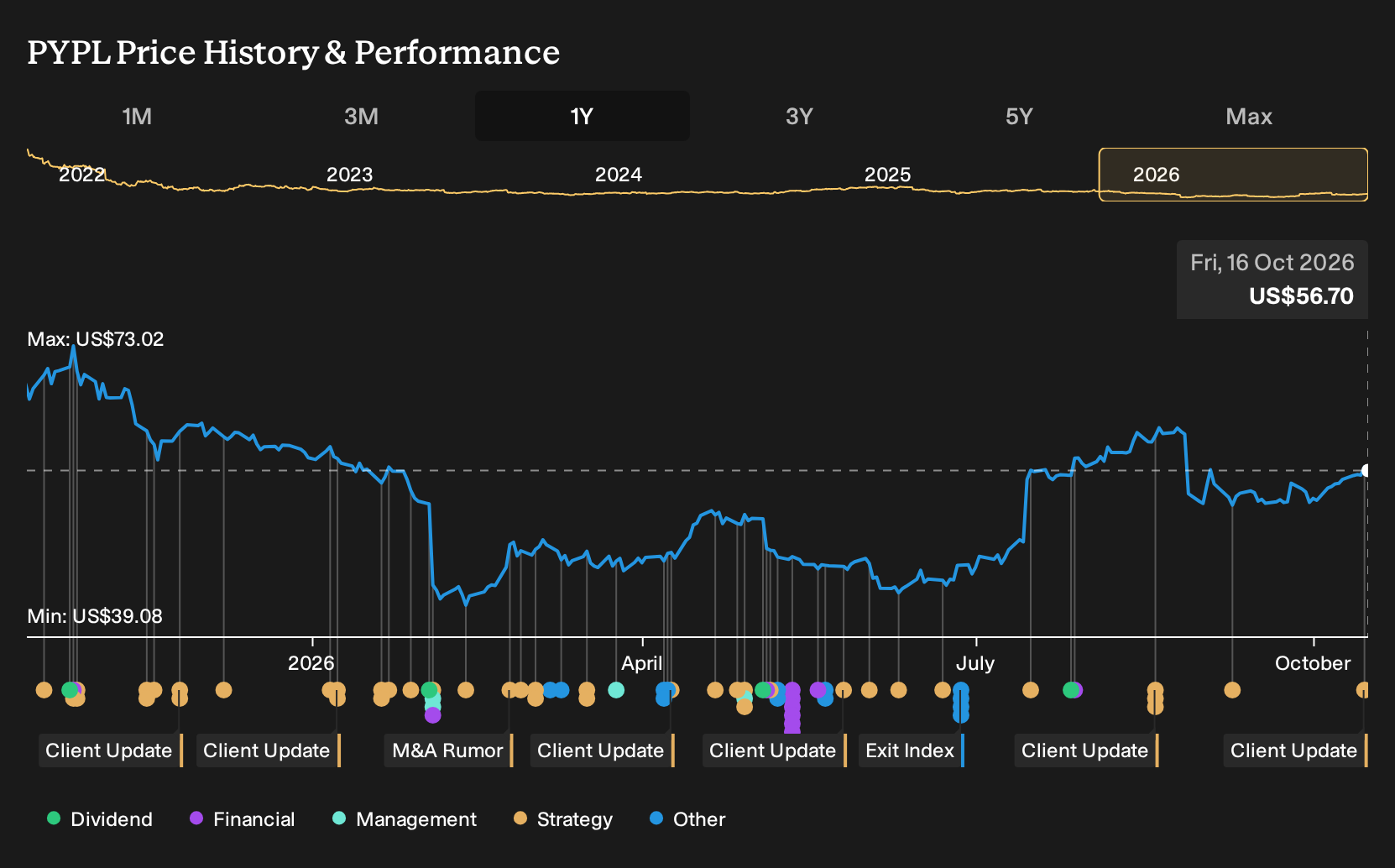Jump to 2025 in the overview chart
The image size is (1395, 868).
coord(888,175)
